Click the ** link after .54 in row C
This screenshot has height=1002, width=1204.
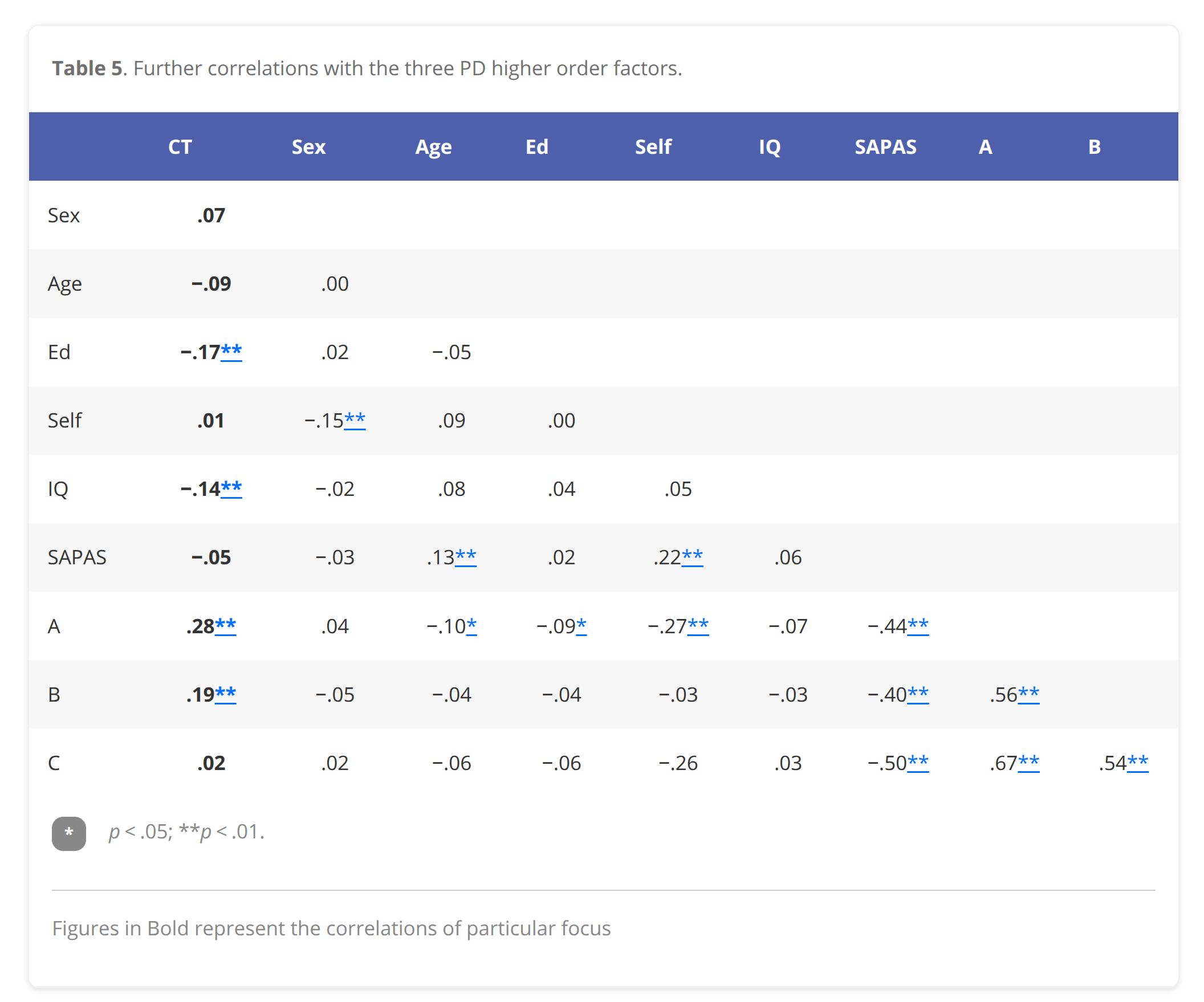1137,762
